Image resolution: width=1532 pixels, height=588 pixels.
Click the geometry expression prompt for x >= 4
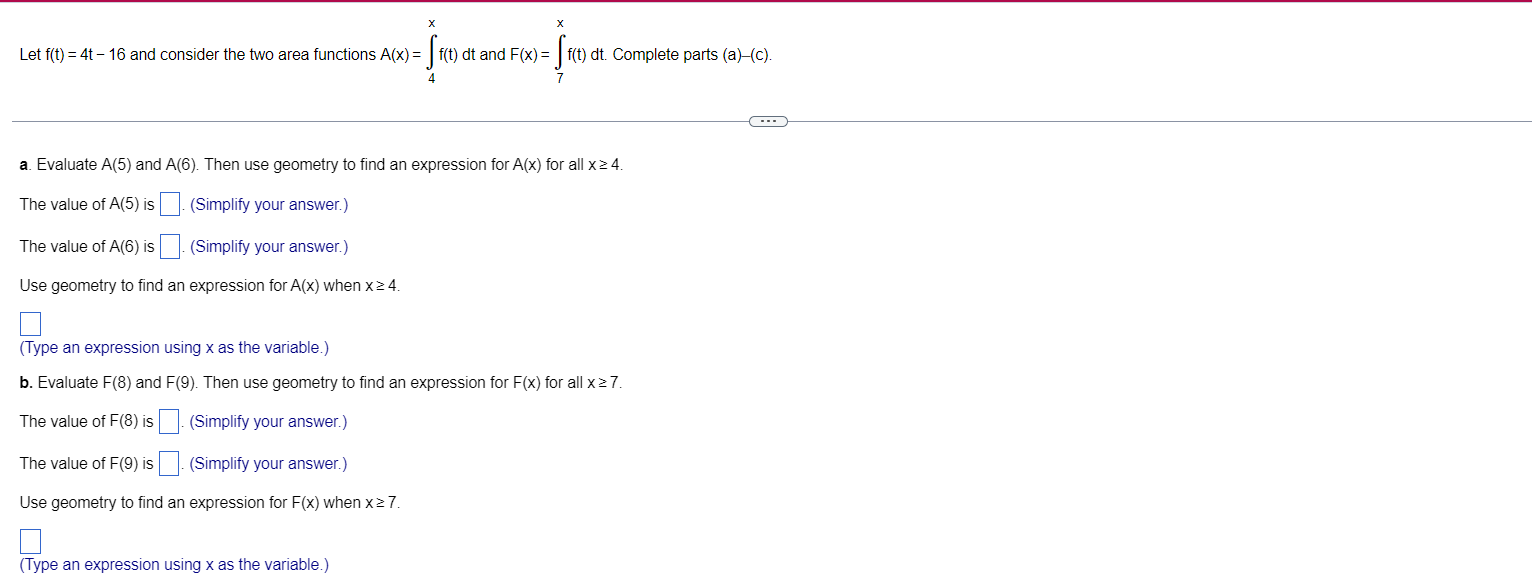(x=208, y=285)
